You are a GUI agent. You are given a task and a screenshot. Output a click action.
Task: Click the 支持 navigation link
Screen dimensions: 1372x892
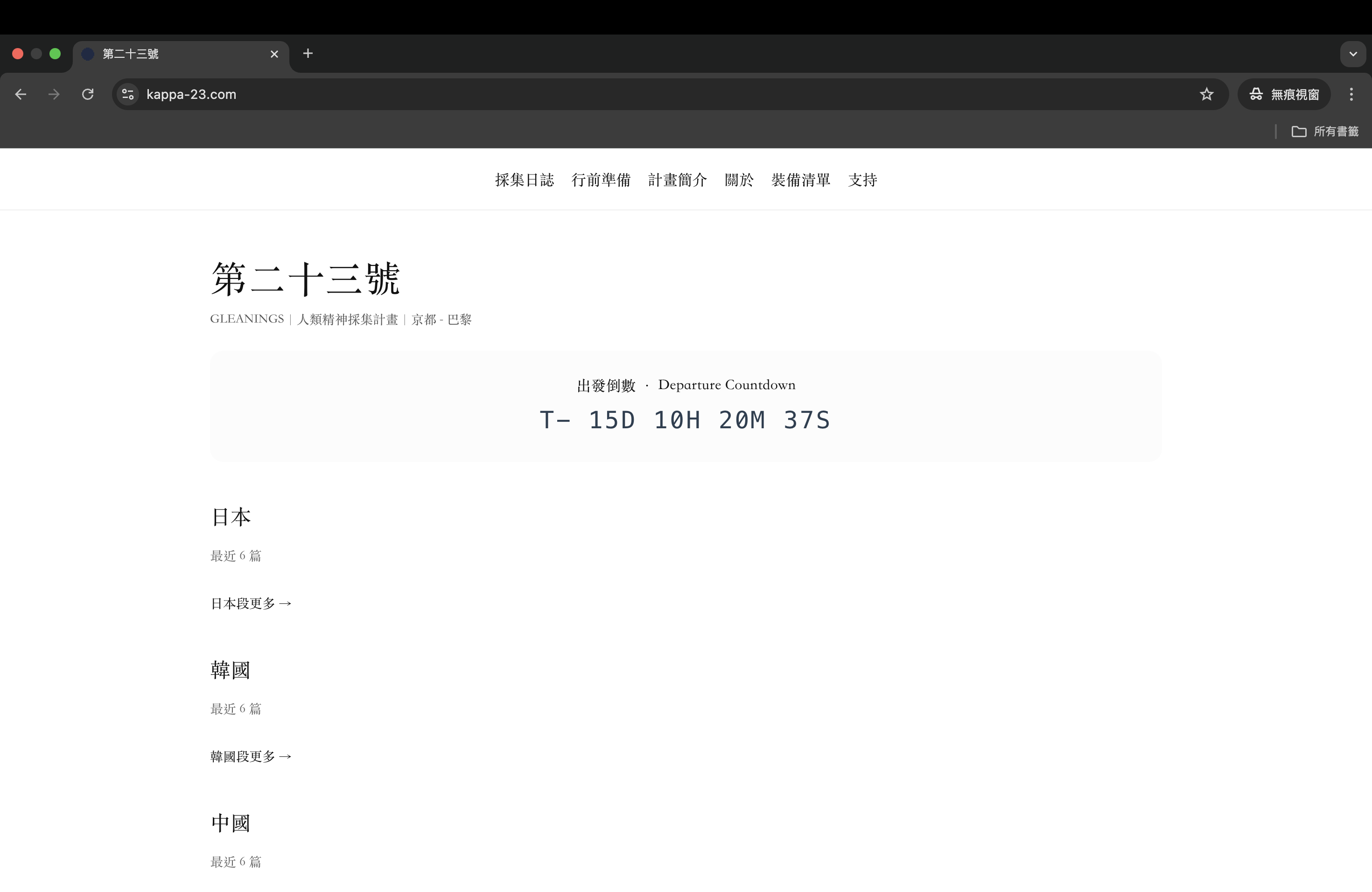click(862, 181)
